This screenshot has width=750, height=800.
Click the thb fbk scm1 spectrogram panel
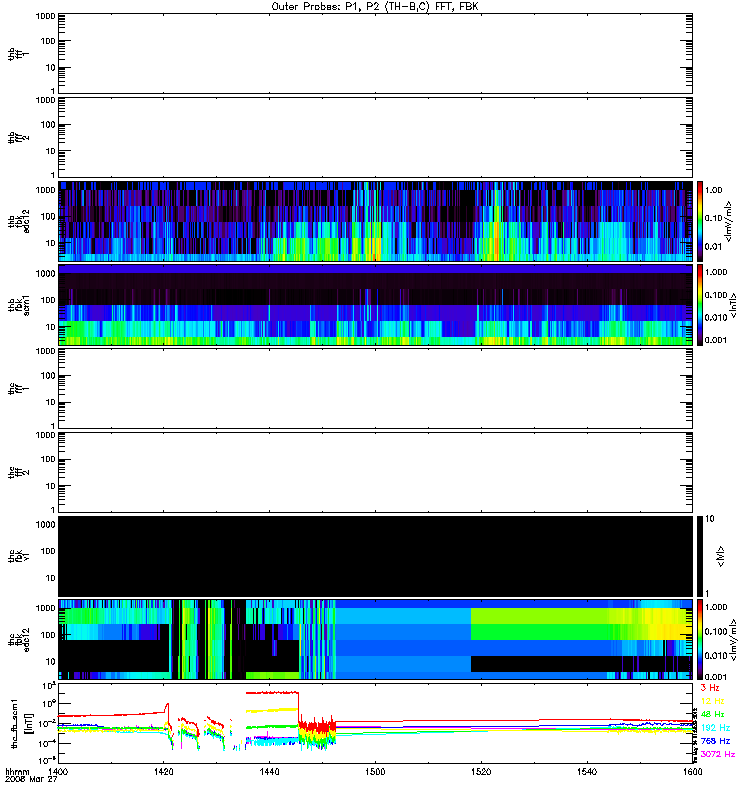[375, 305]
